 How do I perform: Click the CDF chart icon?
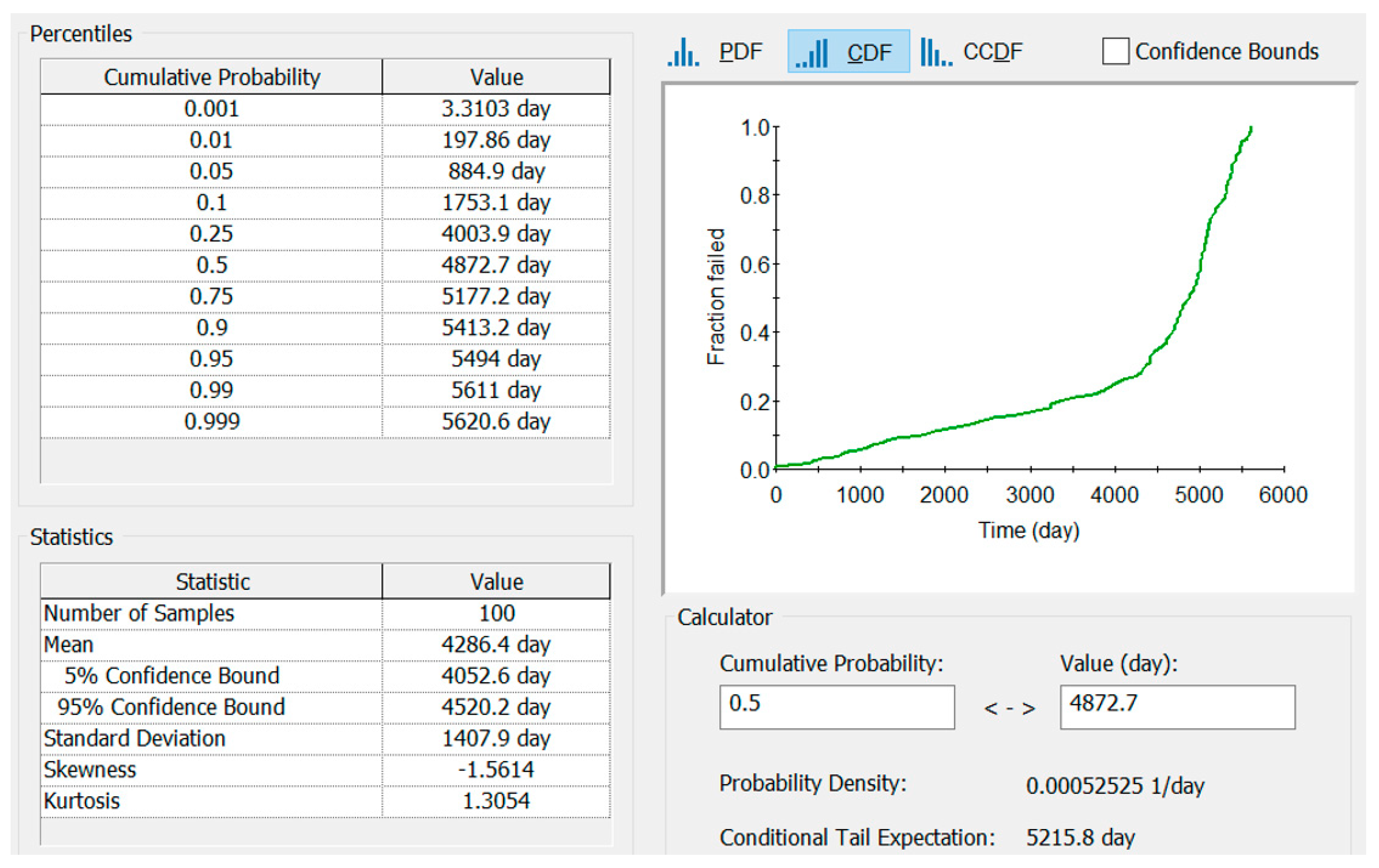coord(812,53)
